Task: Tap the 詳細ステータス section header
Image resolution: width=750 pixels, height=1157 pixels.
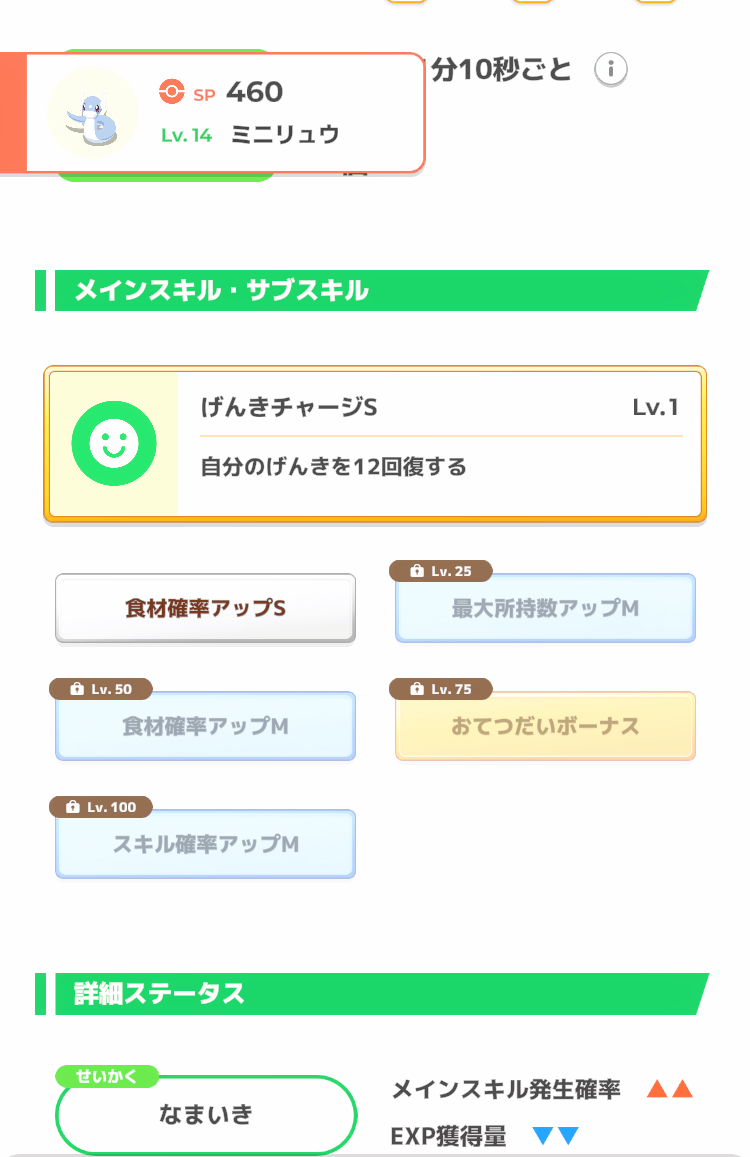Action: pyautogui.click(x=160, y=993)
